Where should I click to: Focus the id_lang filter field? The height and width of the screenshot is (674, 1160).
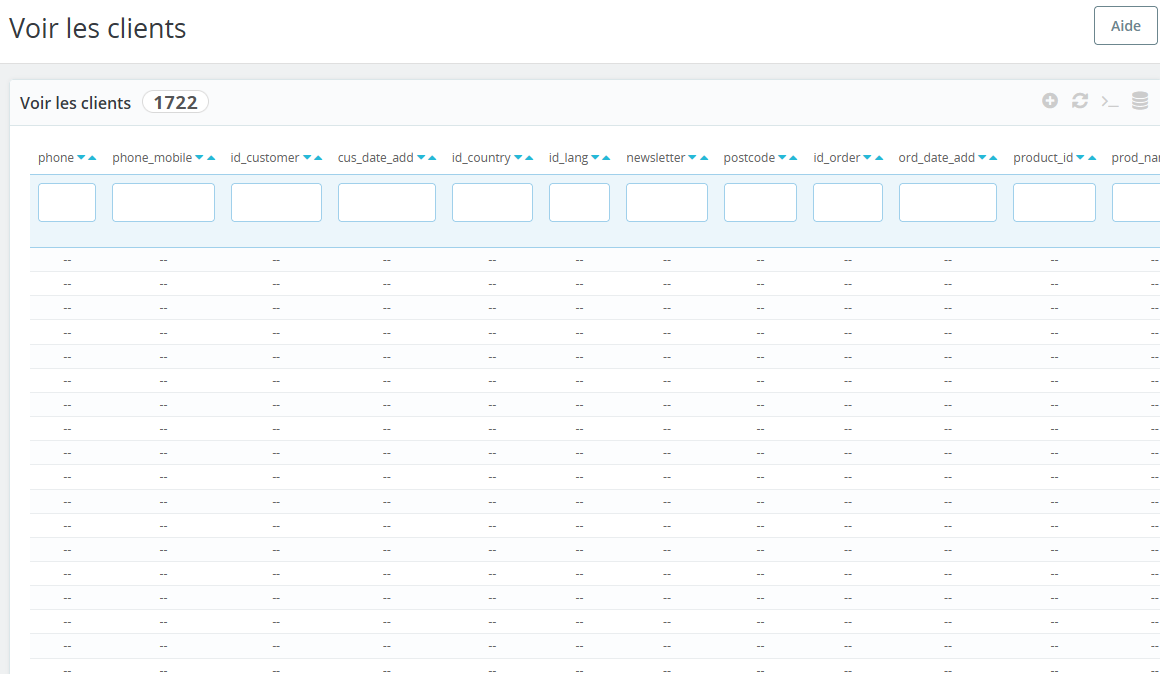tap(579, 202)
